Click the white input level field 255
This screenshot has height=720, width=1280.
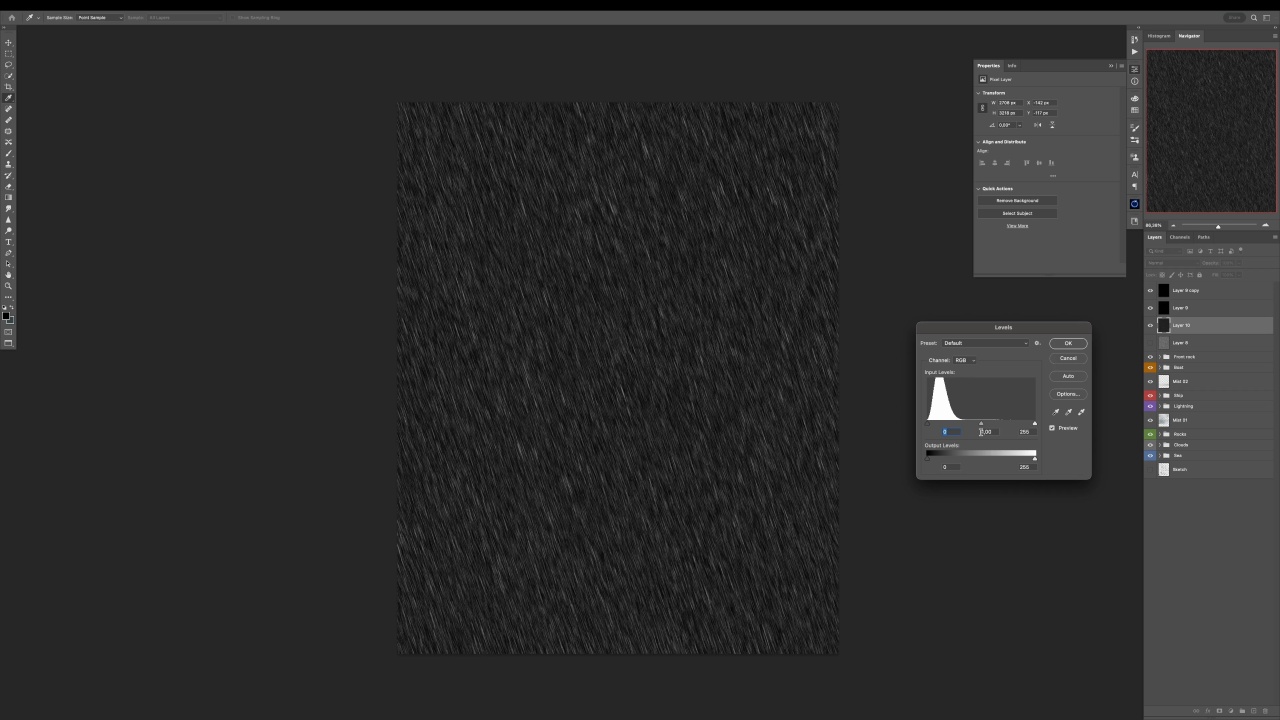1024,432
